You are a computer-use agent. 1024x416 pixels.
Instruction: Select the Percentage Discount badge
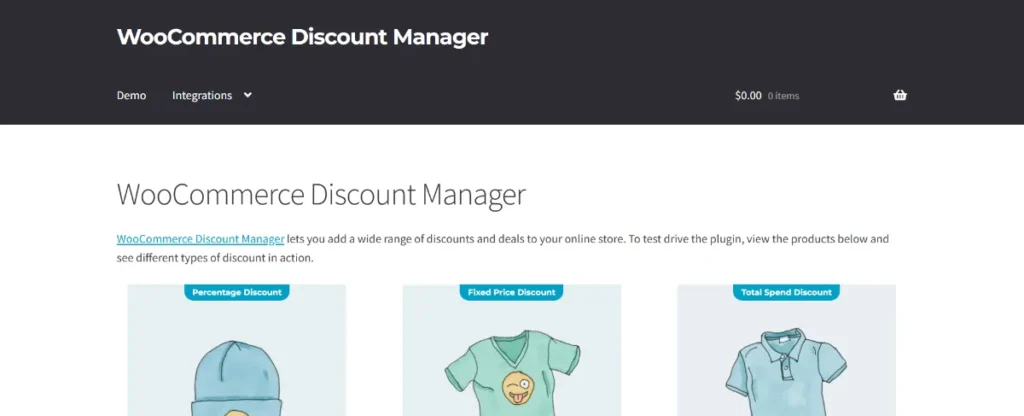tap(236, 293)
